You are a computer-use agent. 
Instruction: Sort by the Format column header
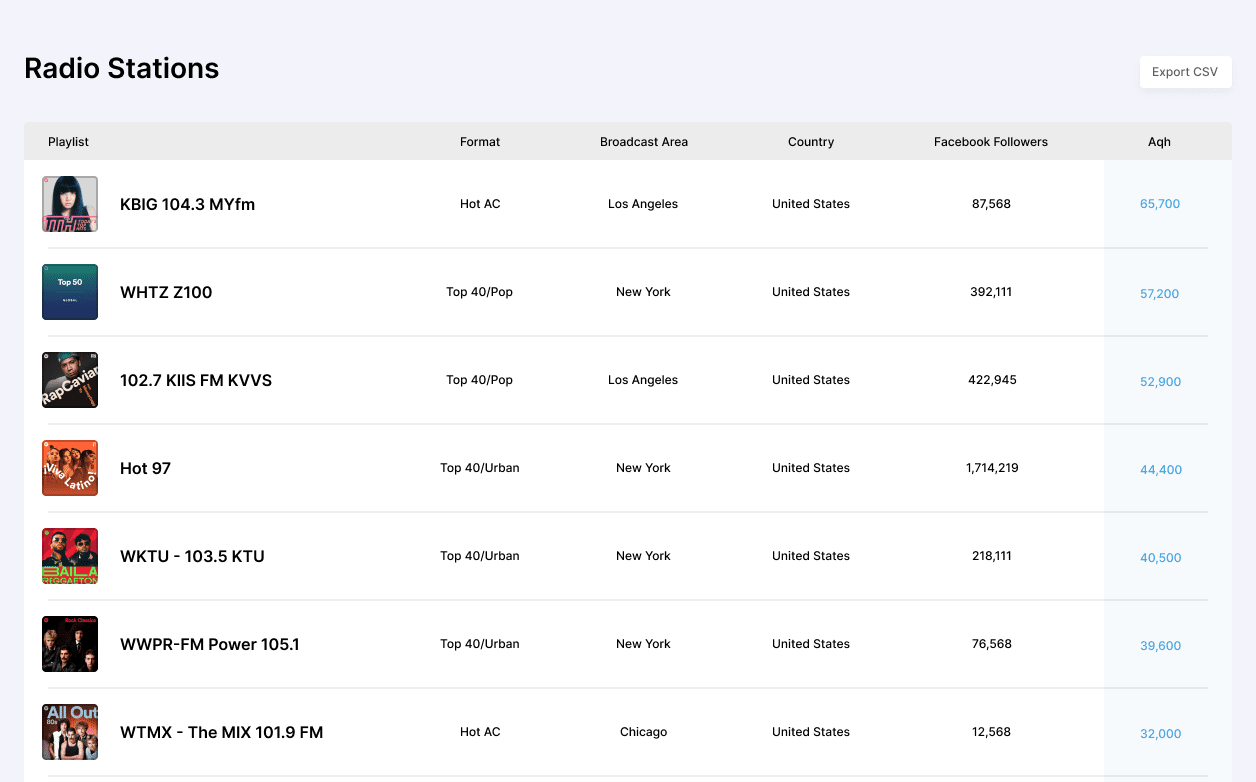(480, 141)
